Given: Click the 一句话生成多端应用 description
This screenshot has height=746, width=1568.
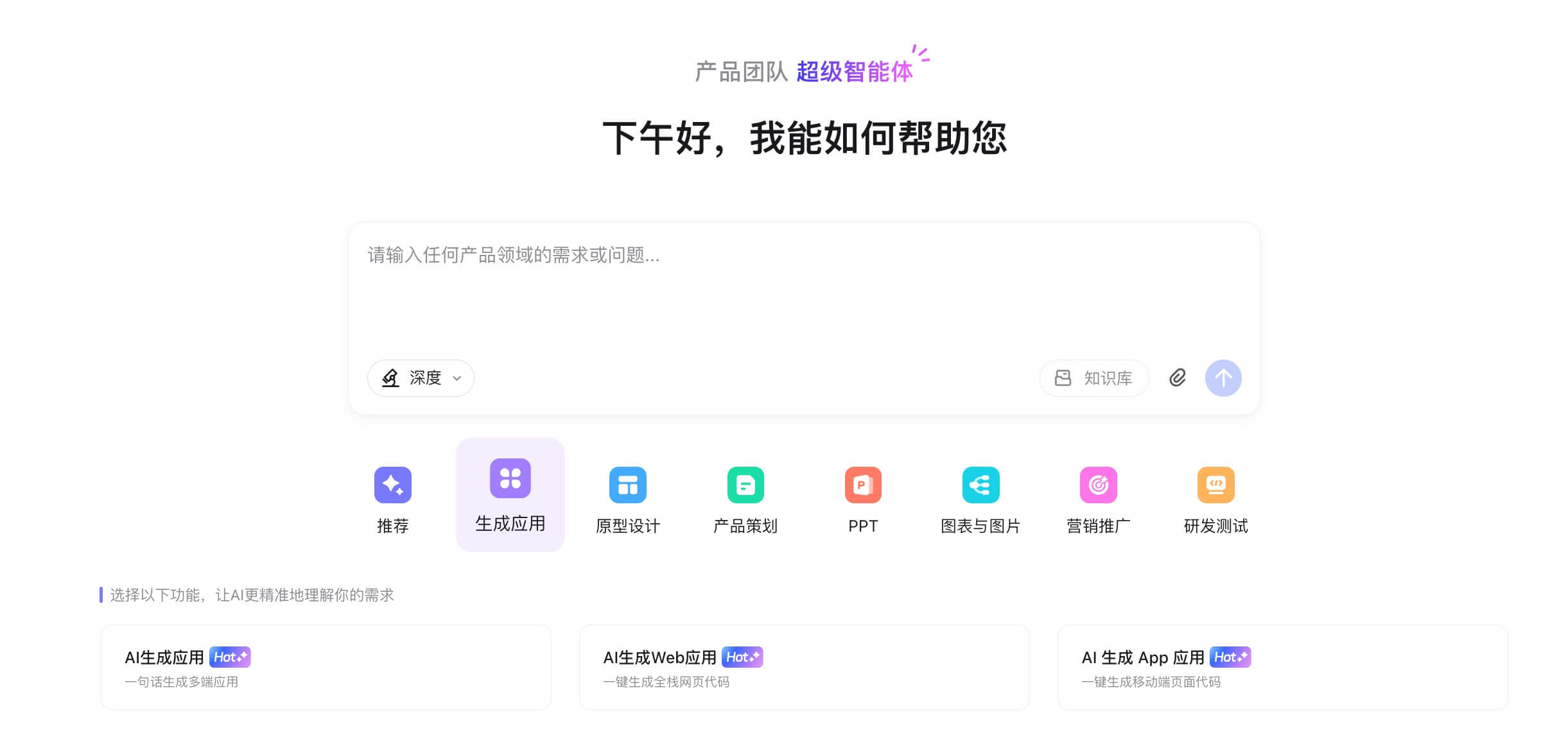Looking at the screenshot, I should coord(182,682).
